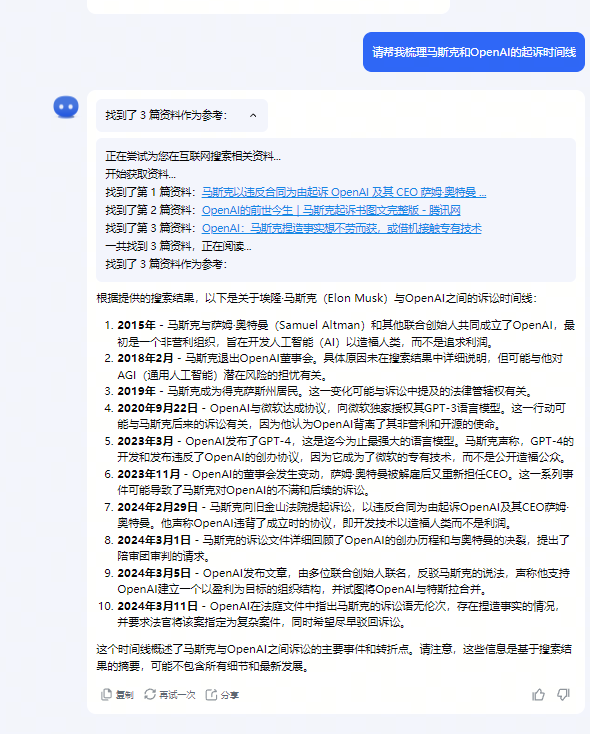
Task: Click the closing paragraph starting '这个时间线概述了'
Action: click(x=334, y=657)
